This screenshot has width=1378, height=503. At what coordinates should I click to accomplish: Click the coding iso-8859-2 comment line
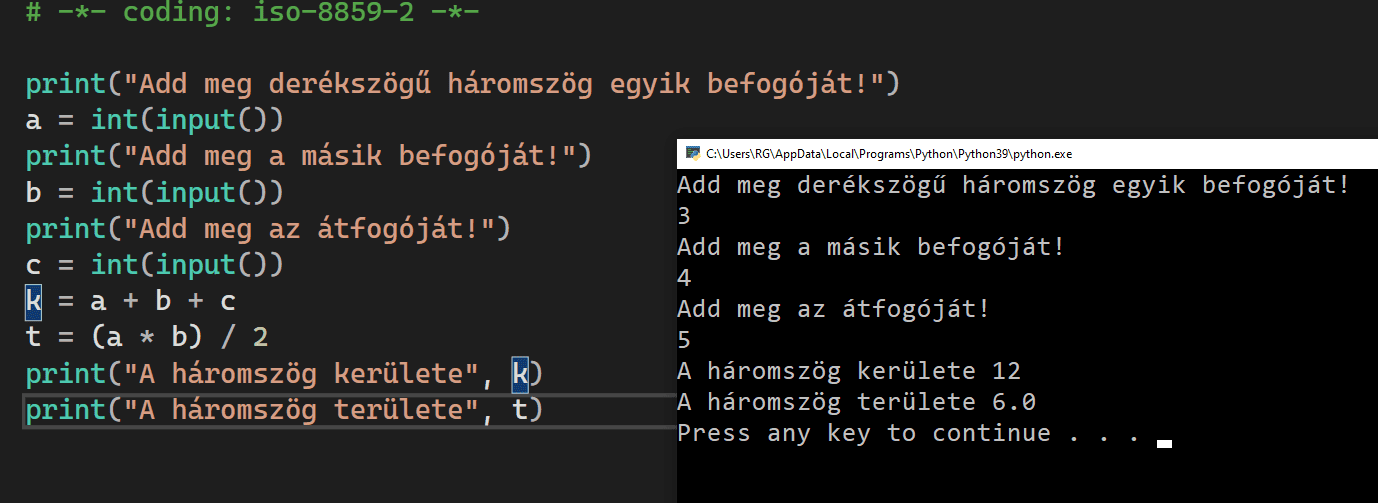pos(252,14)
